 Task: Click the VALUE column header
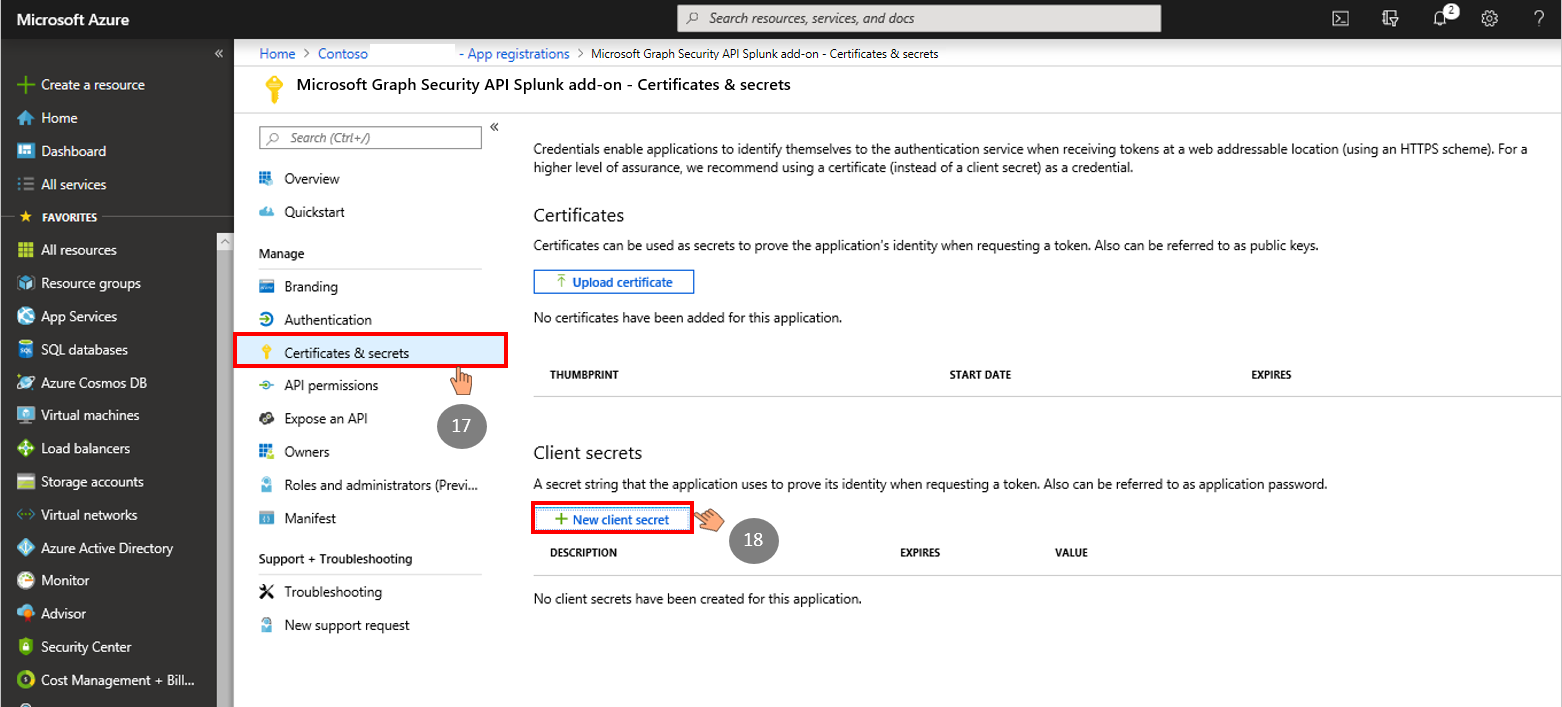pyautogui.click(x=1071, y=553)
